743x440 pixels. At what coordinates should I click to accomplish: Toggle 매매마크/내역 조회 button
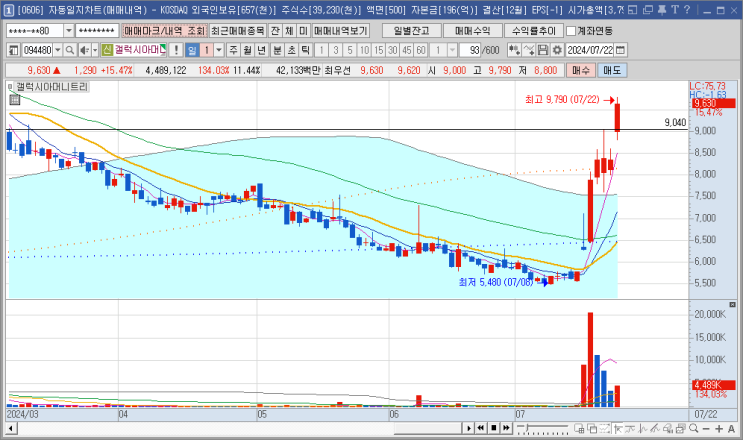coord(164,31)
